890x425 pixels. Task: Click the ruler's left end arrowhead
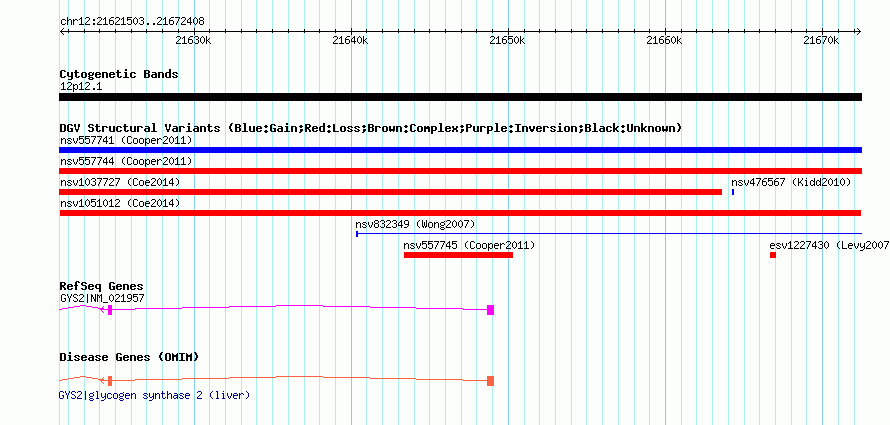[x=62, y=32]
